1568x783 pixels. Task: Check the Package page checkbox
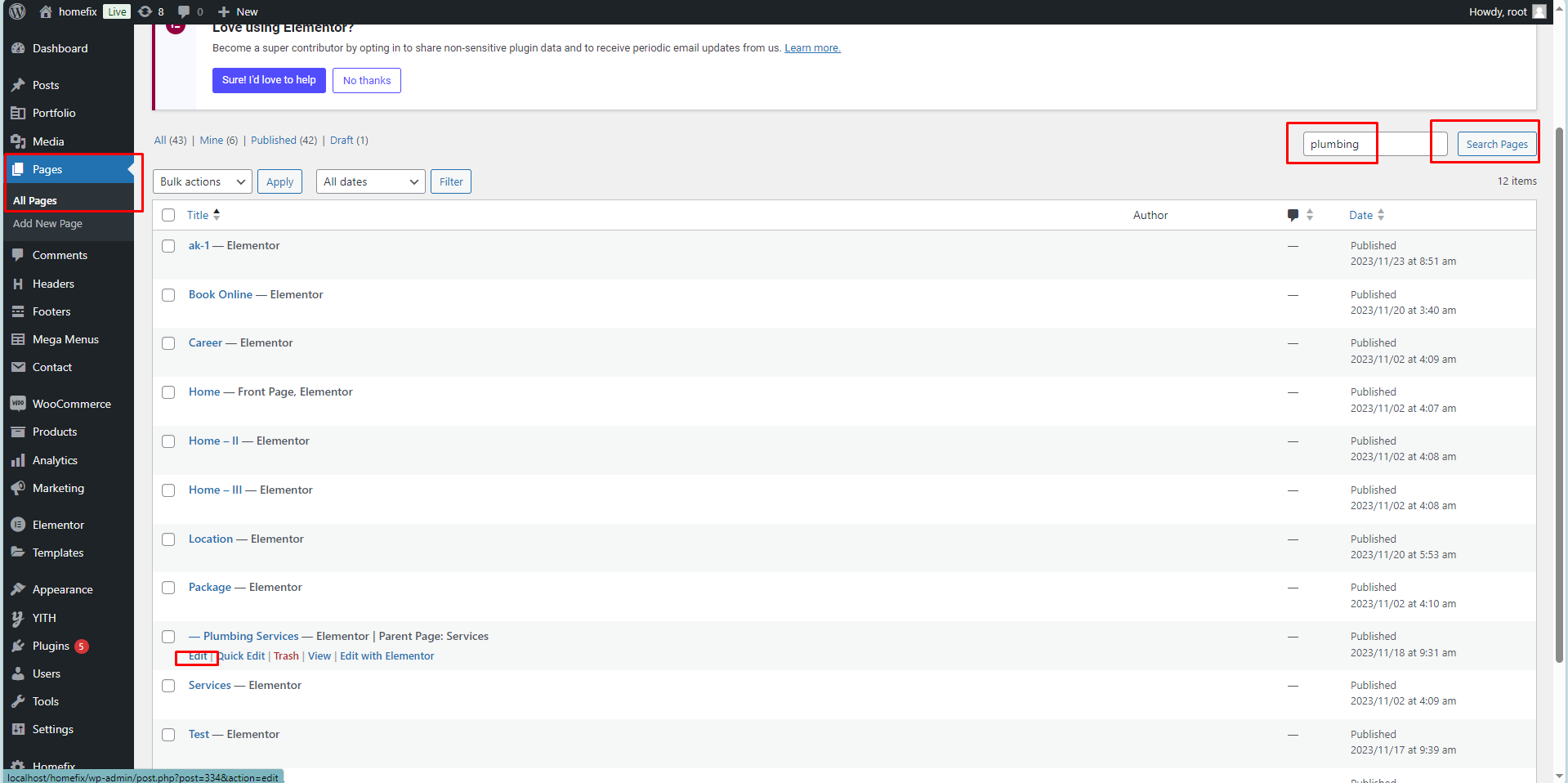tap(168, 588)
